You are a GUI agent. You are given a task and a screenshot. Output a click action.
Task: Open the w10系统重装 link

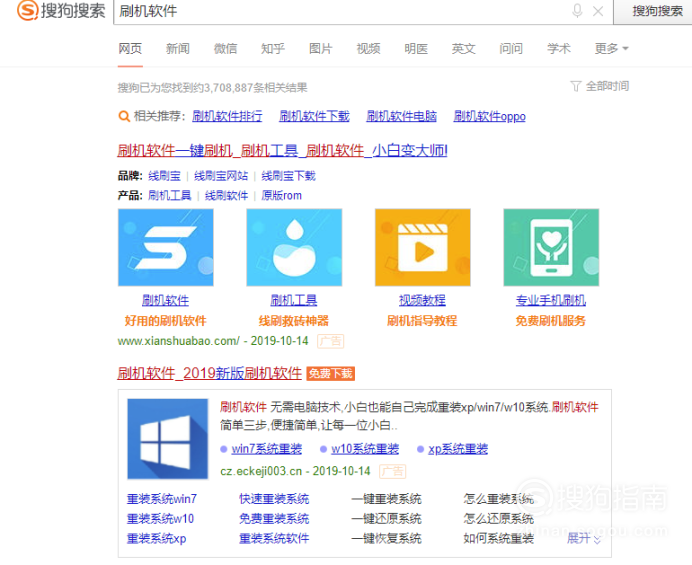[x=365, y=449]
